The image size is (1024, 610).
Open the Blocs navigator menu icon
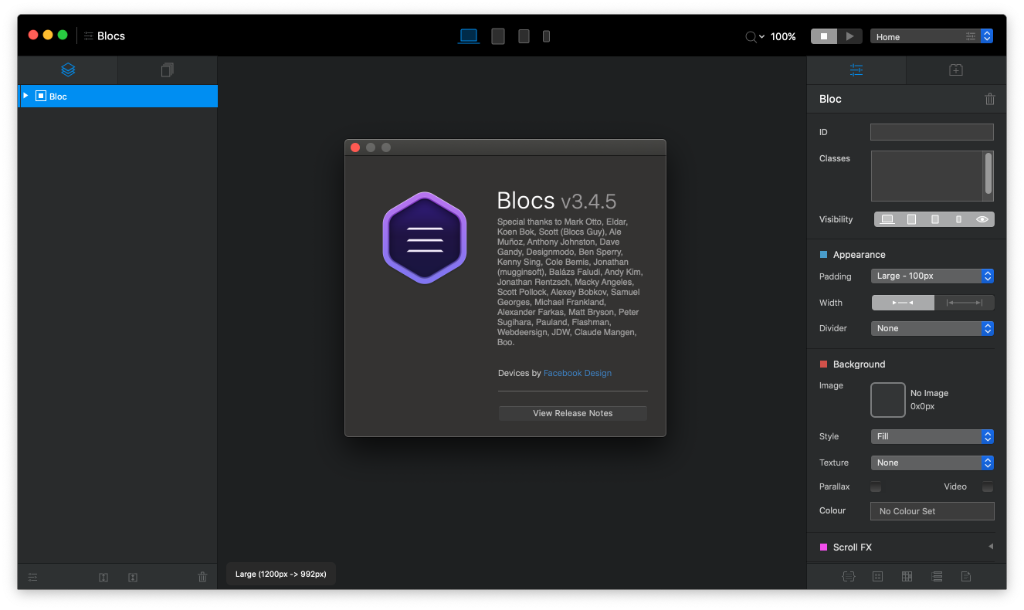(88, 36)
